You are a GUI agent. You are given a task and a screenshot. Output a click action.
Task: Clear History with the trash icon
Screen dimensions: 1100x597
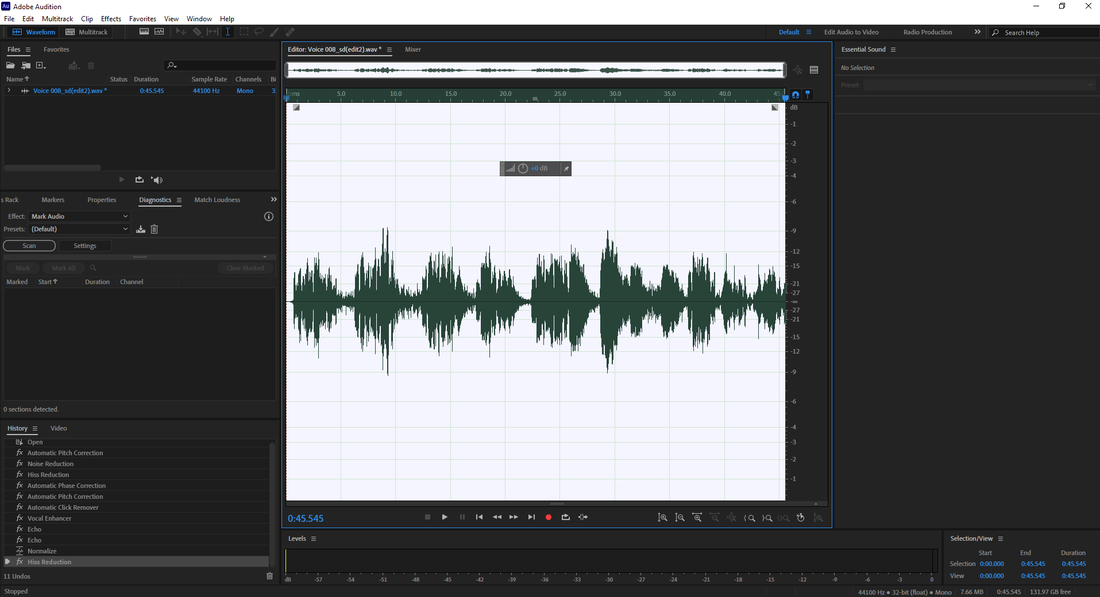269,576
